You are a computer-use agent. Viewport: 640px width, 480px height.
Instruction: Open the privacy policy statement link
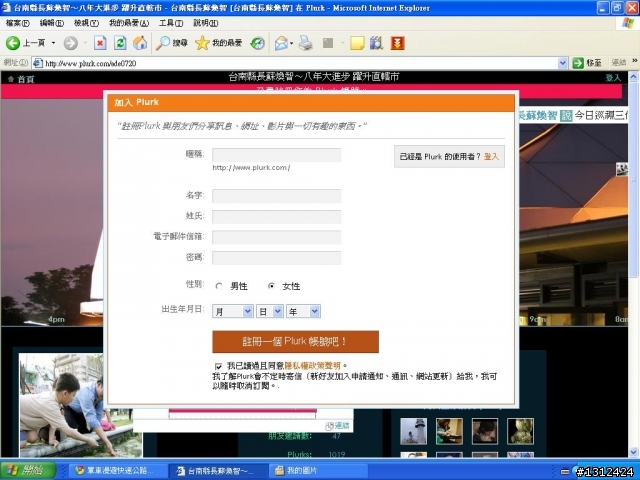pos(312,366)
